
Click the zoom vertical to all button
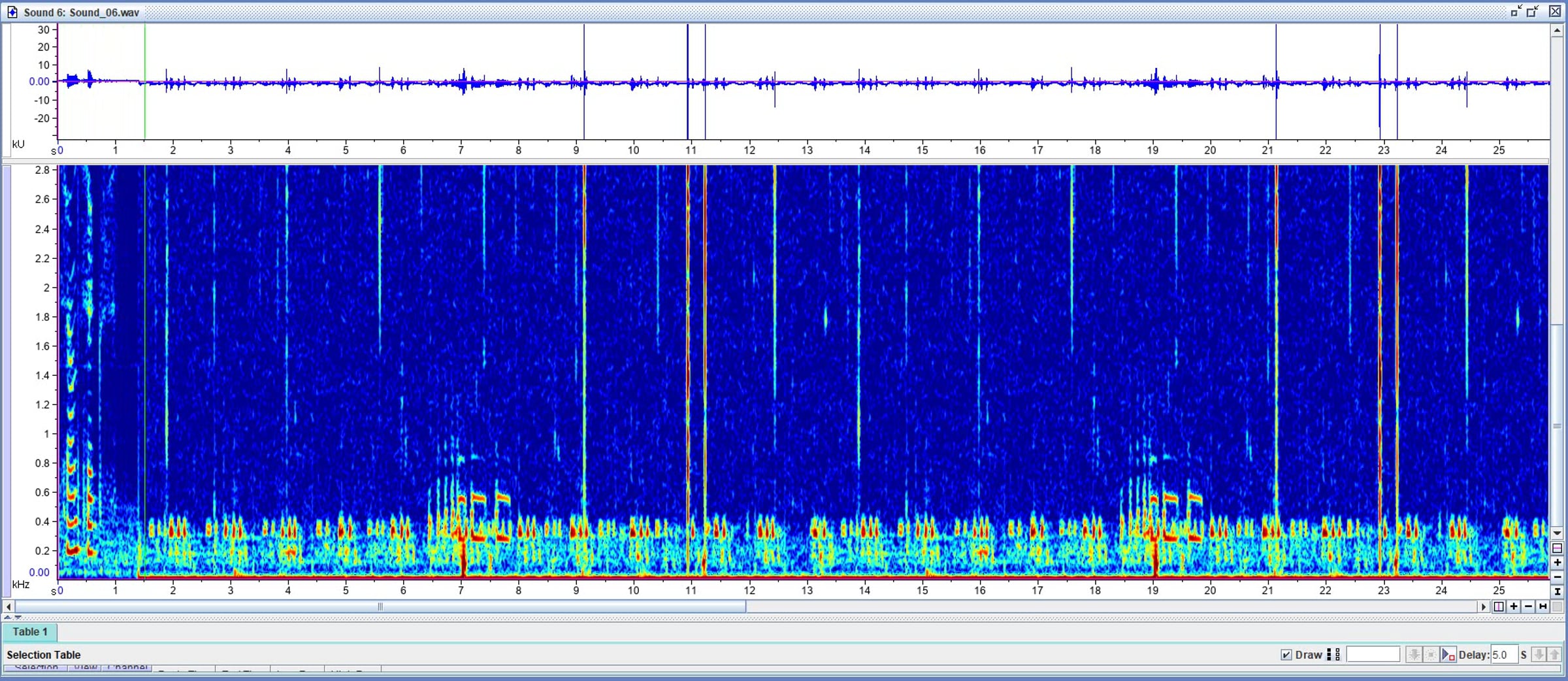coord(1557,591)
